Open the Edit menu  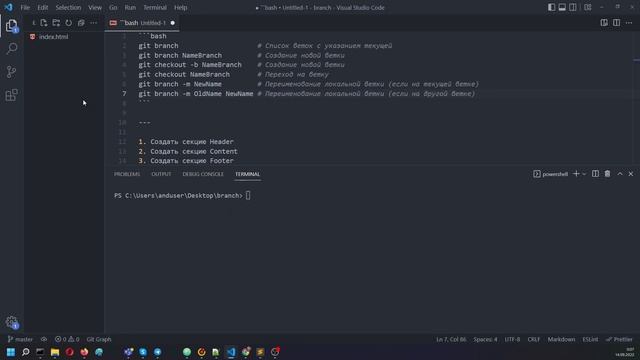click(x=43, y=7)
